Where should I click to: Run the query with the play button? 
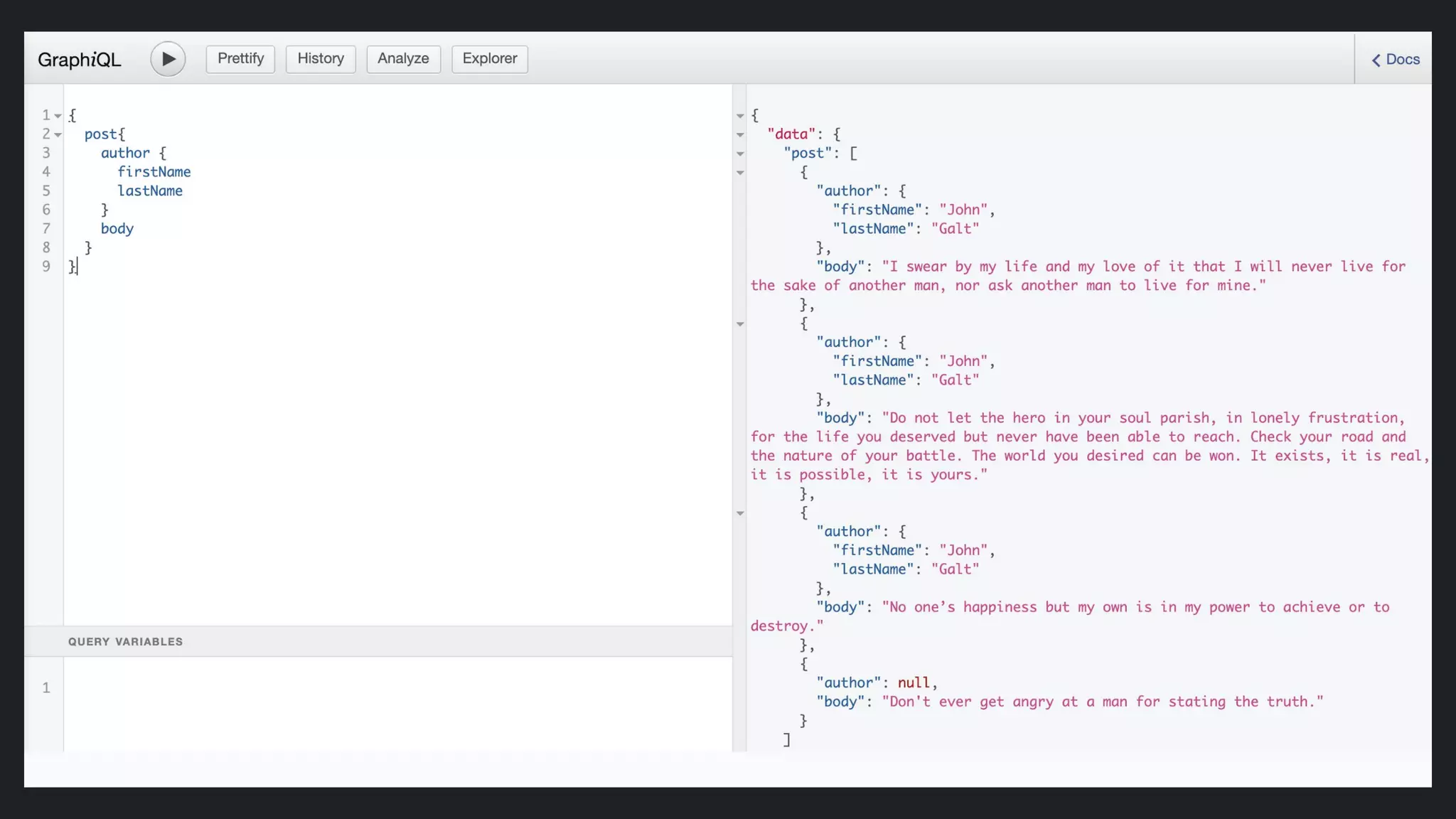[168, 59]
